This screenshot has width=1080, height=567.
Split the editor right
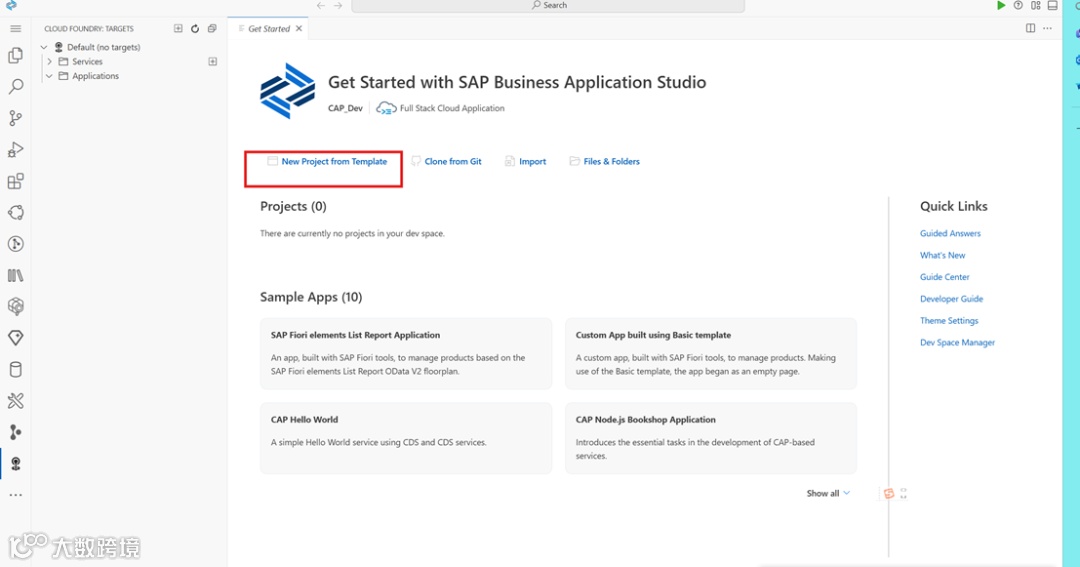[x=1030, y=28]
